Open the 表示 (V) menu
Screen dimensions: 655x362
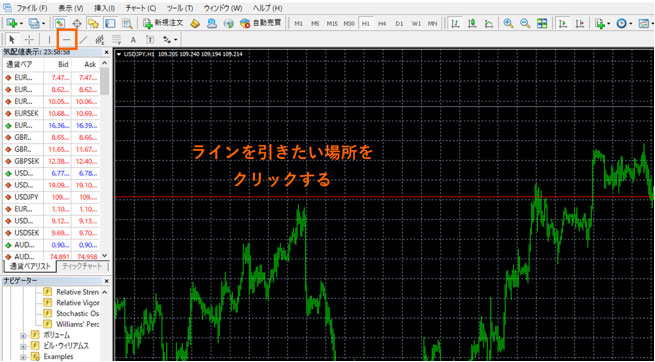(x=71, y=8)
